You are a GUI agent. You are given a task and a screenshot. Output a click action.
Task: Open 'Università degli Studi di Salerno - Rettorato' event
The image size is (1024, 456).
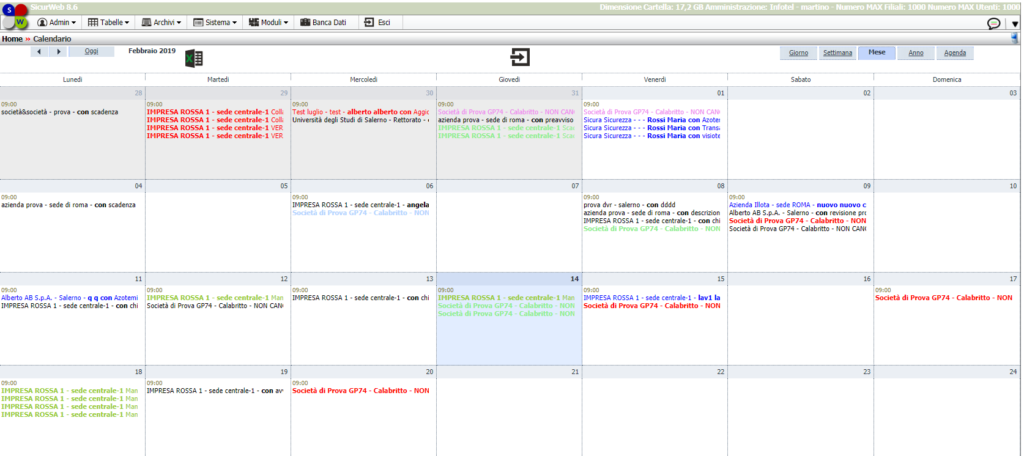(x=360, y=120)
